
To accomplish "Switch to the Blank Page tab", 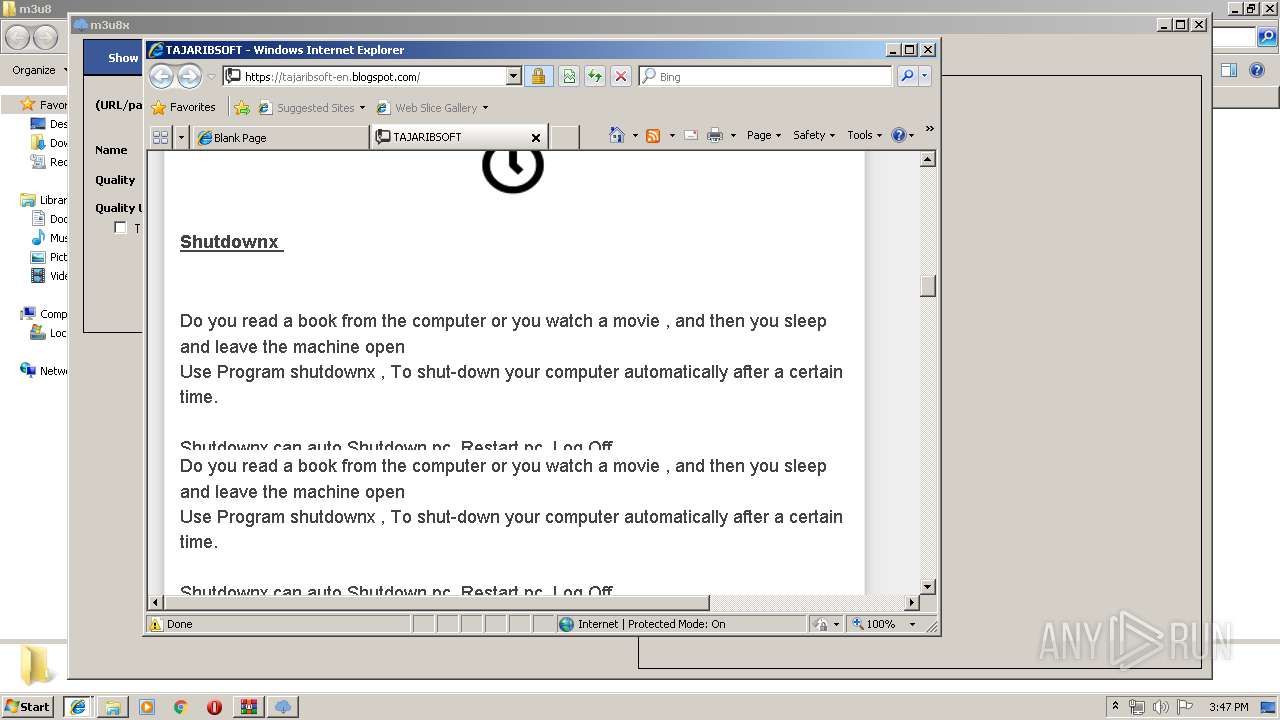I will tap(281, 138).
